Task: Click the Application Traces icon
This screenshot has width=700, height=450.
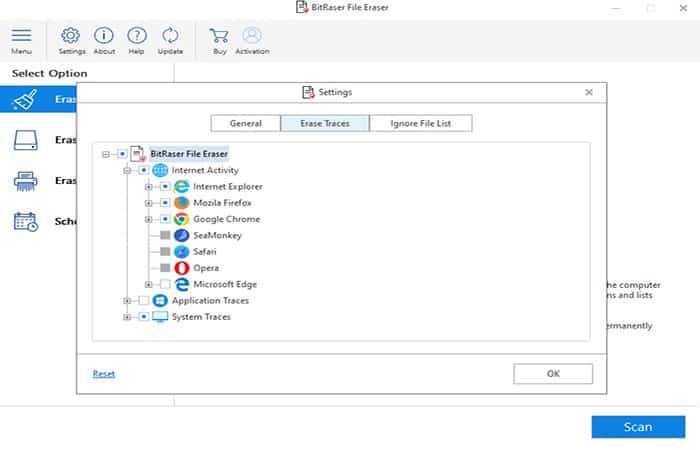Action: pyautogui.click(x=160, y=300)
